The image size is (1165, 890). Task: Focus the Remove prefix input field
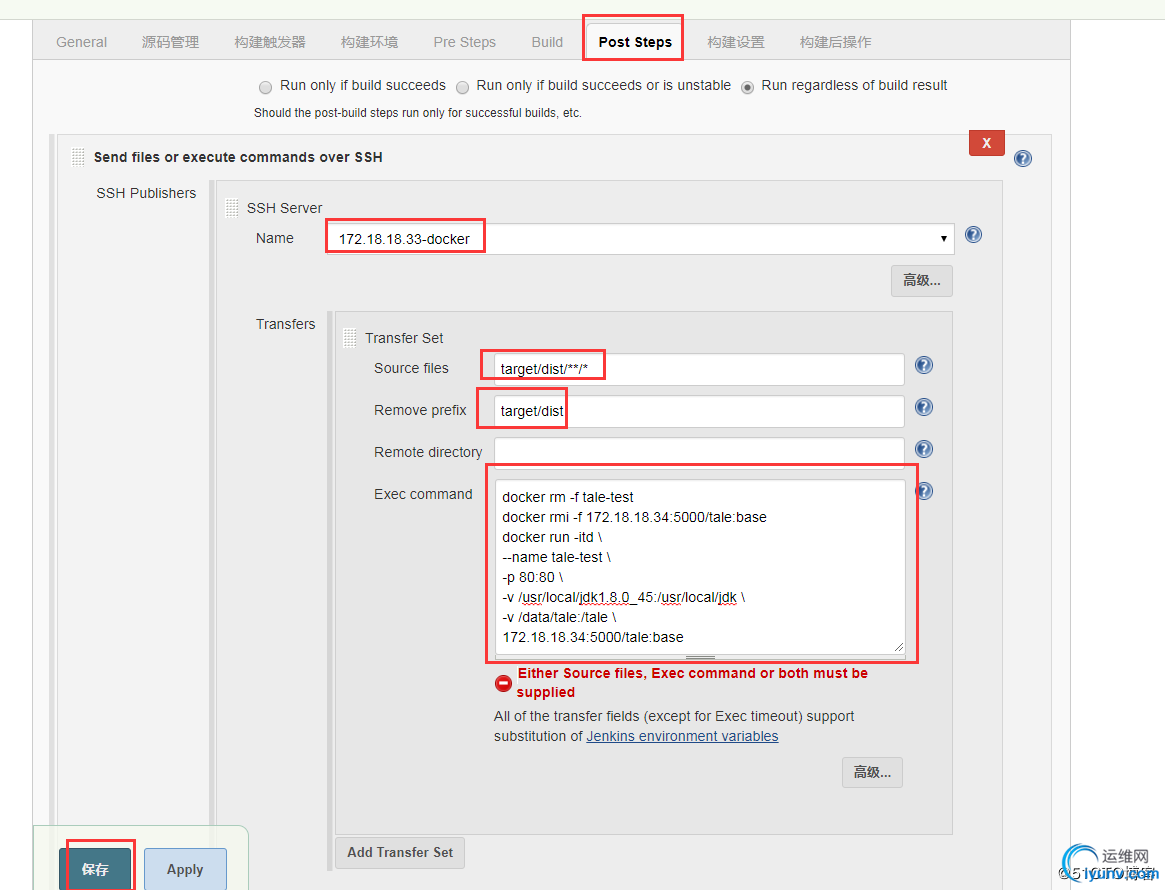click(699, 411)
